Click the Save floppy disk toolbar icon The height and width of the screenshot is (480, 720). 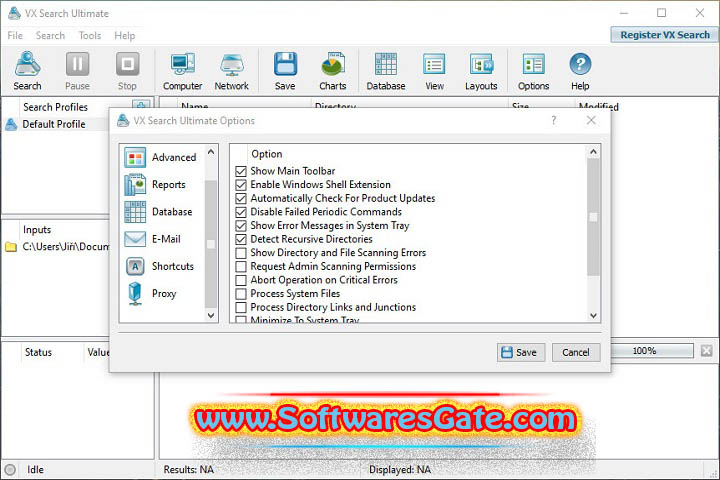285,70
